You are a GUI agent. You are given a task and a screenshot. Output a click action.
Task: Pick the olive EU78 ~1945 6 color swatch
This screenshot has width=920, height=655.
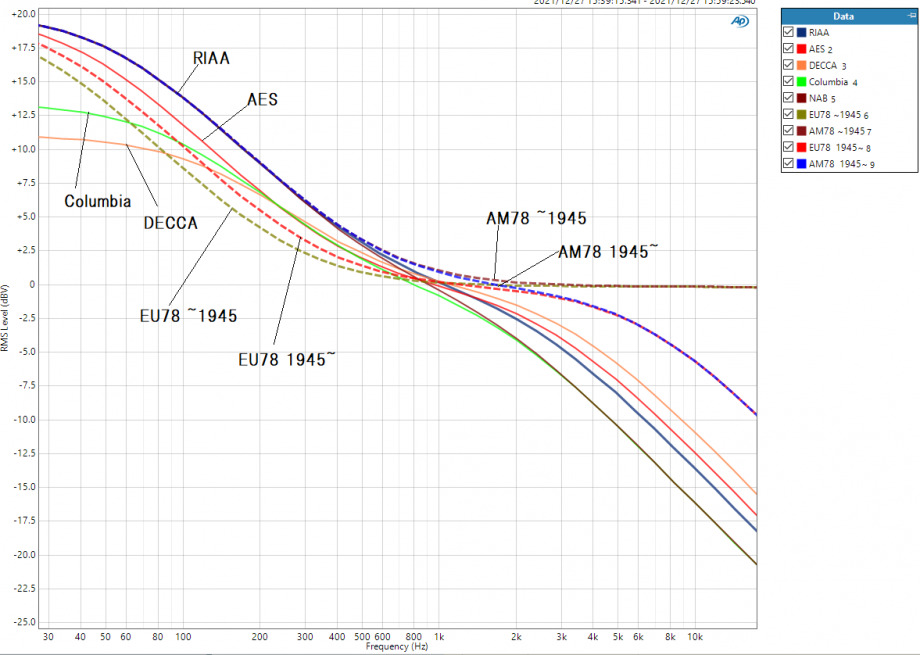(x=801, y=114)
